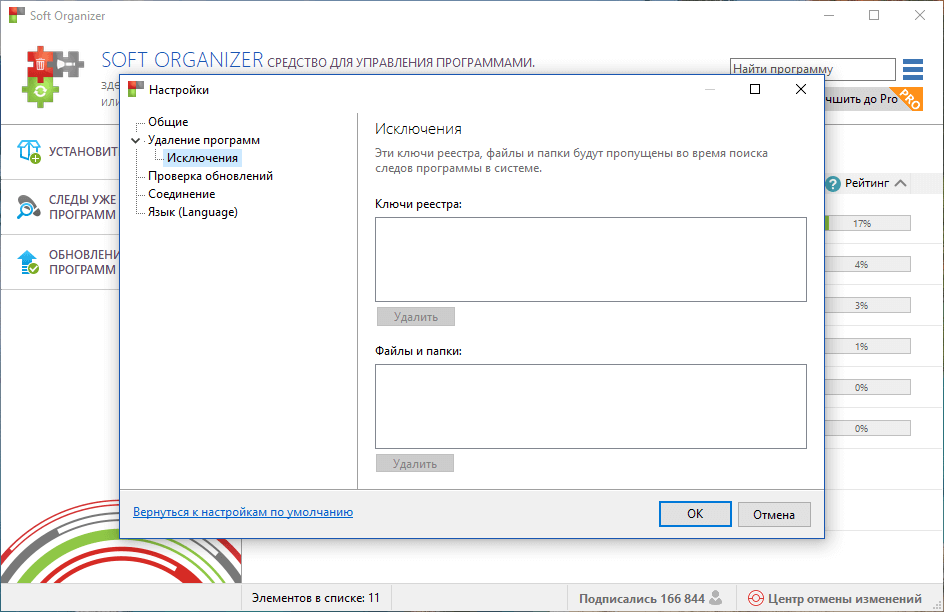Sort by Рейтинг column arrow
The image size is (944, 612).
pos(900,183)
